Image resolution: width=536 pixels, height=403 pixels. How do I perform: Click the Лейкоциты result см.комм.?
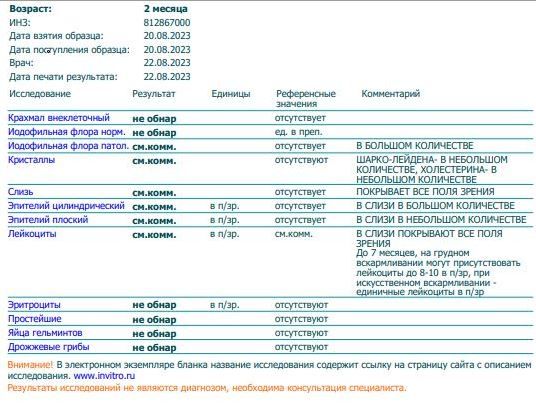click(x=154, y=235)
